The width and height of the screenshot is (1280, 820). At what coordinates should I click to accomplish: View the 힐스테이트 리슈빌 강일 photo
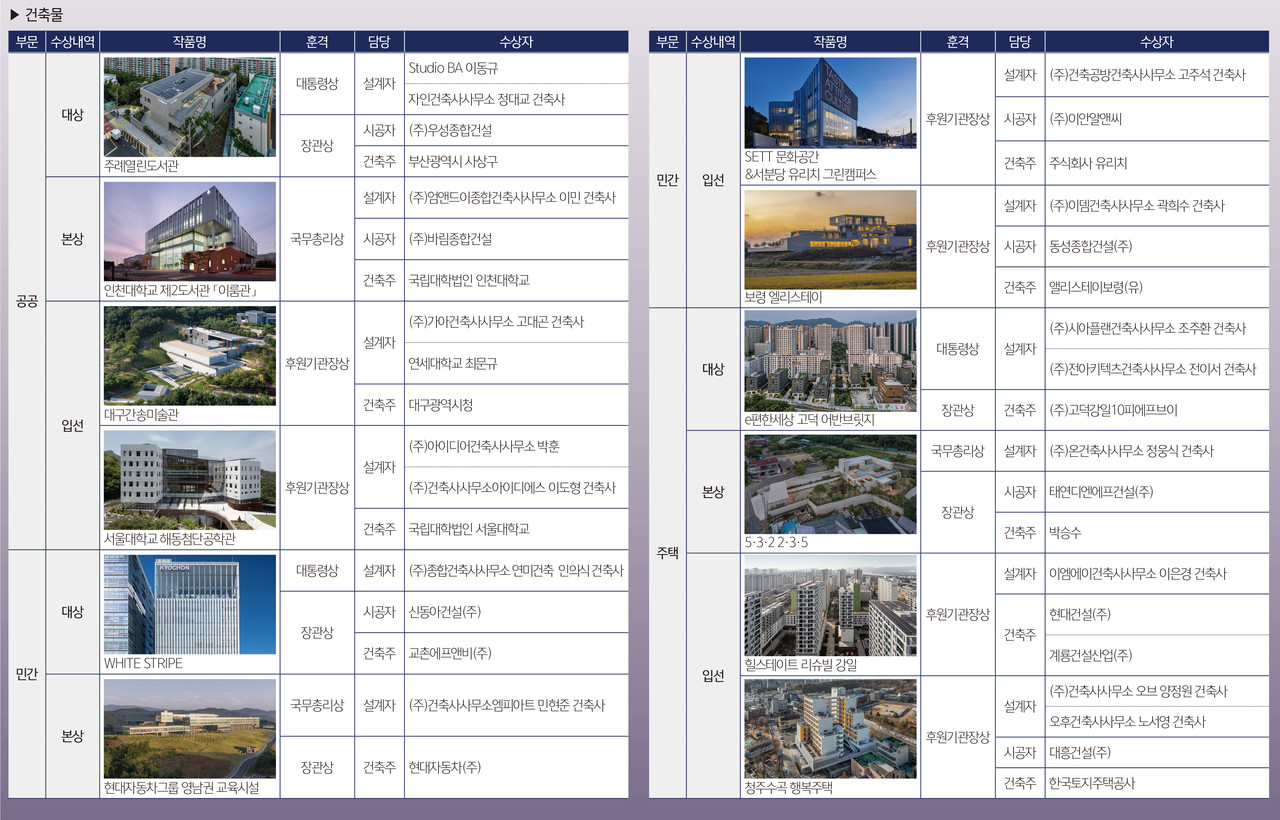[830, 606]
